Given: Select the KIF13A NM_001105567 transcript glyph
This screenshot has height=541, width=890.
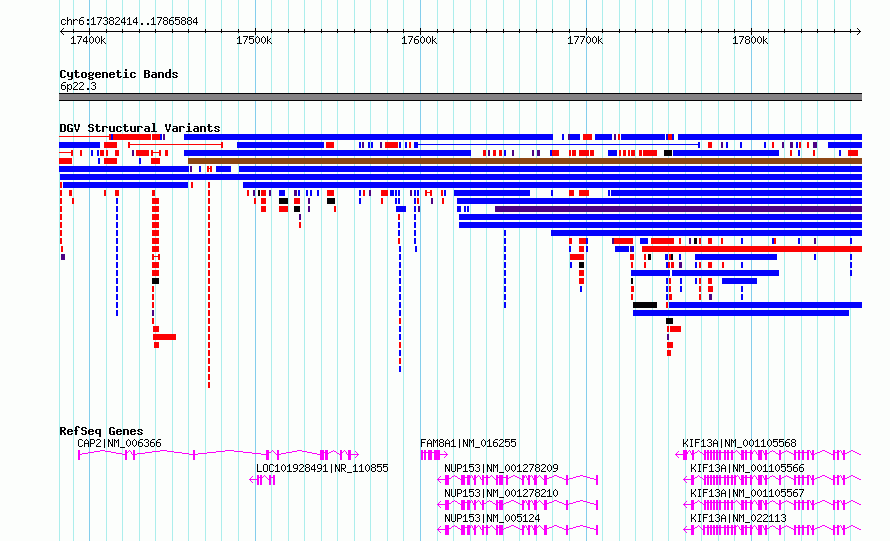Looking at the screenshot, I should 773,505.
